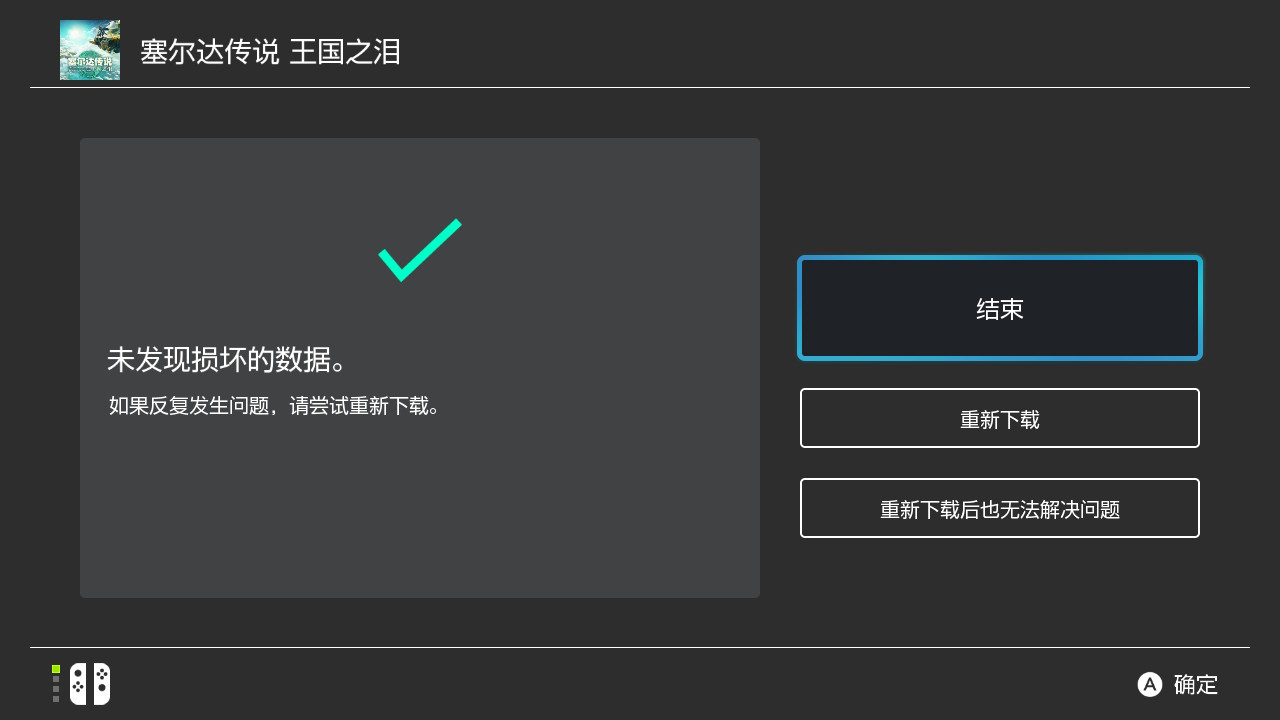This screenshot has height=720, width=1280.
Task: Click the third player indicator dot
Action: (x=56, y=689)
